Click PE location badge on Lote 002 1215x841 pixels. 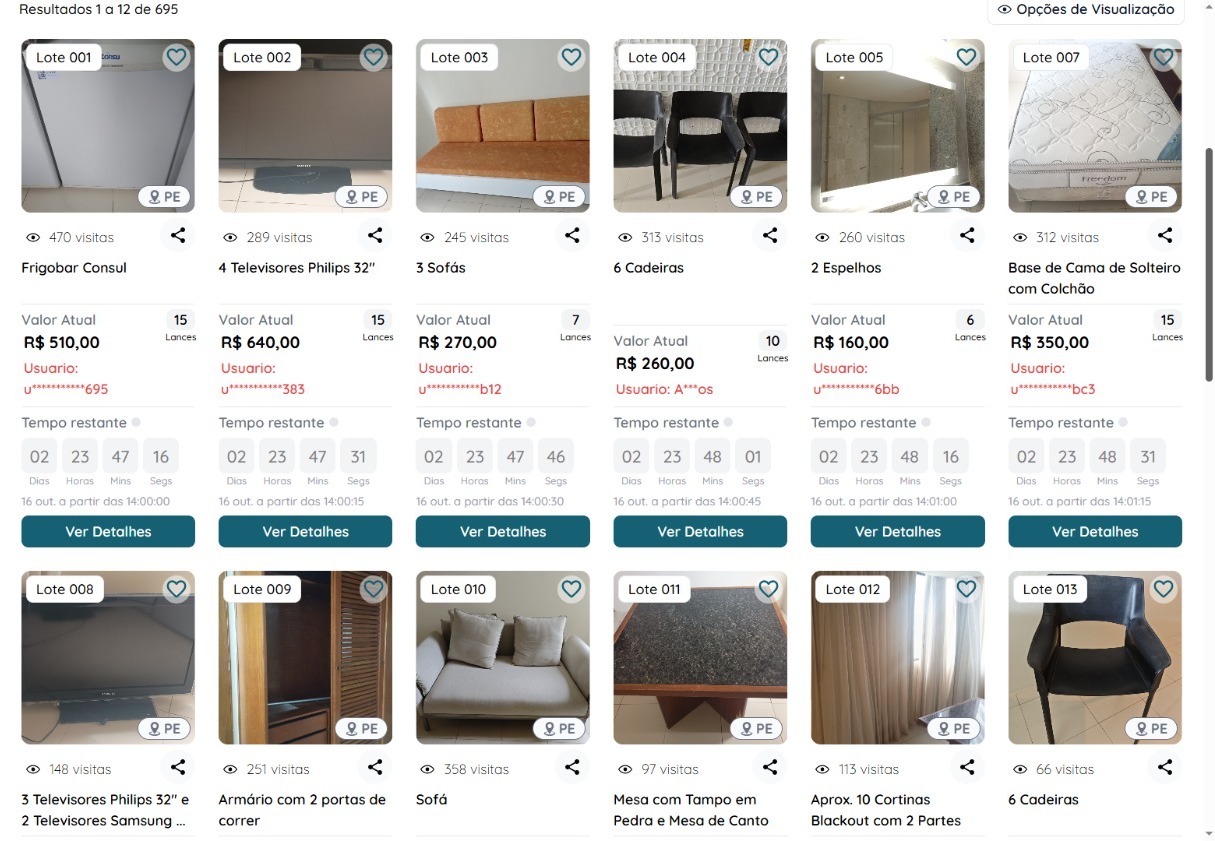(361, 197)
